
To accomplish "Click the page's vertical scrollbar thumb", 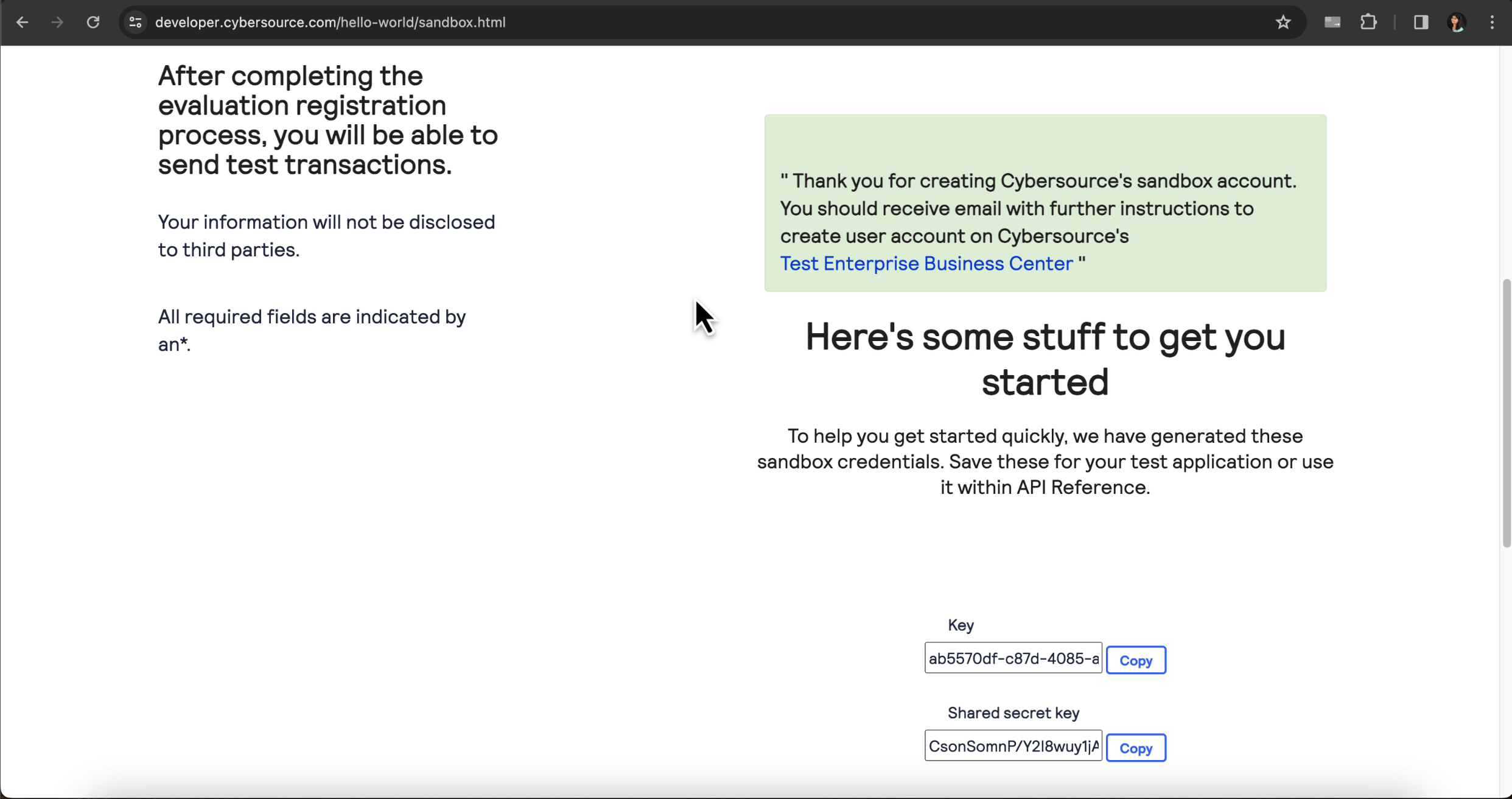I will tap(1506, 414).
